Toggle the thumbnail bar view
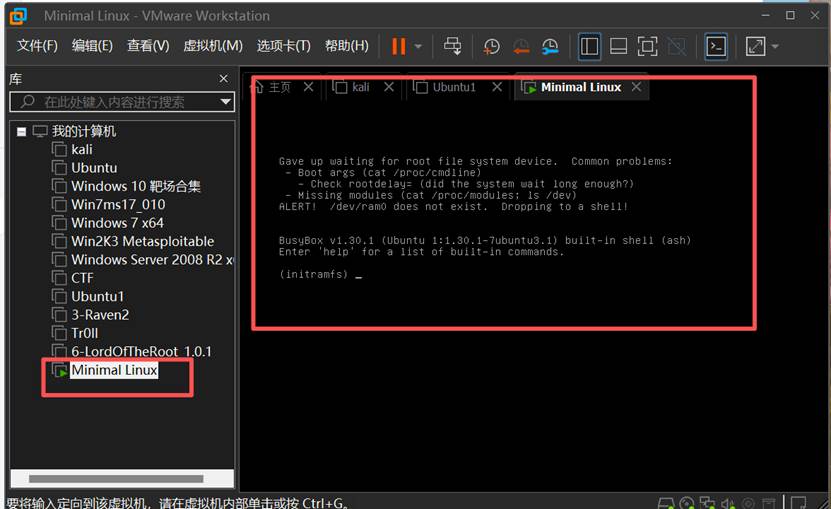 pos(618,47)
